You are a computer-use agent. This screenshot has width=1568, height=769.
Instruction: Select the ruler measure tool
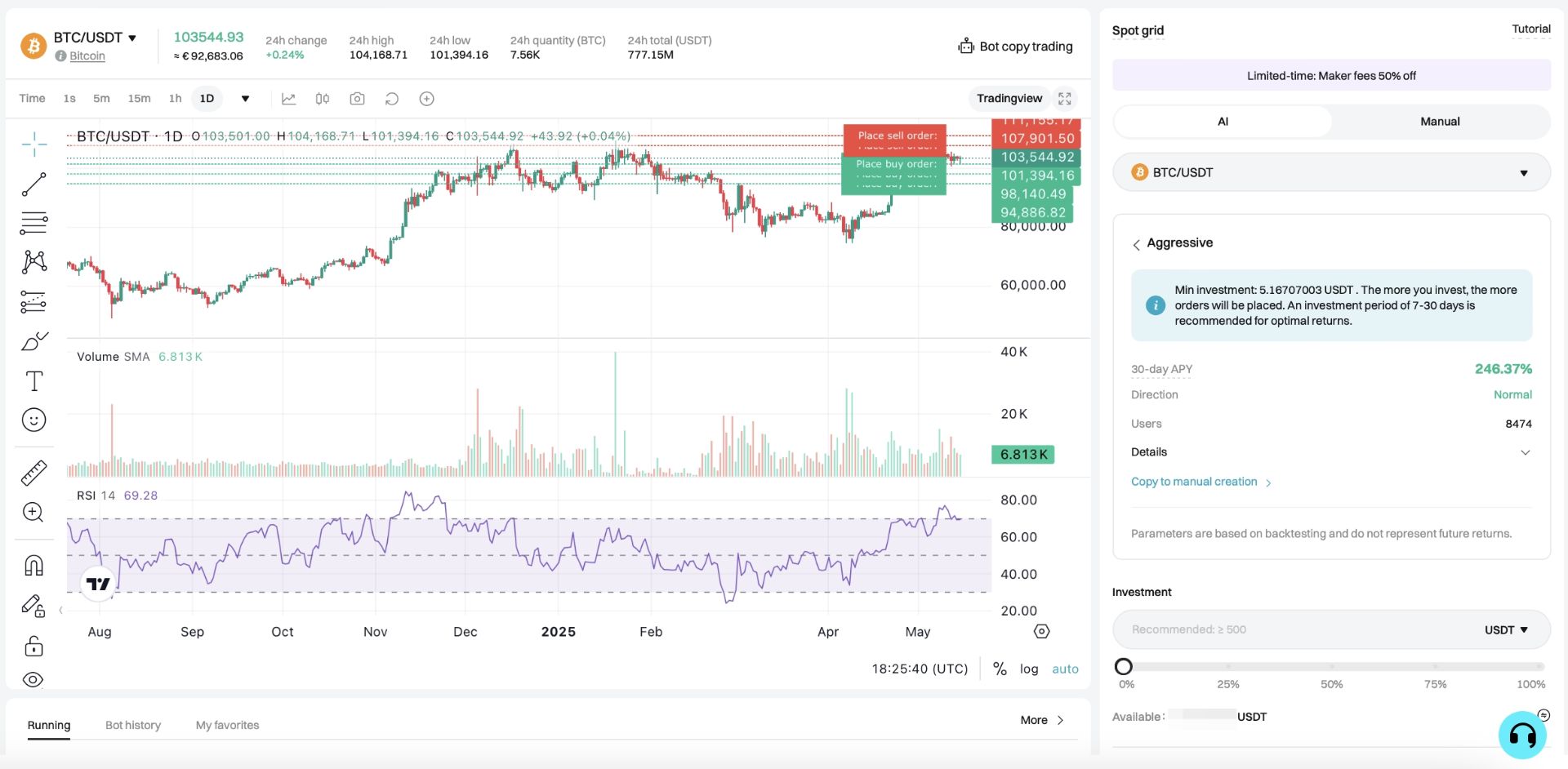(33, 473)
